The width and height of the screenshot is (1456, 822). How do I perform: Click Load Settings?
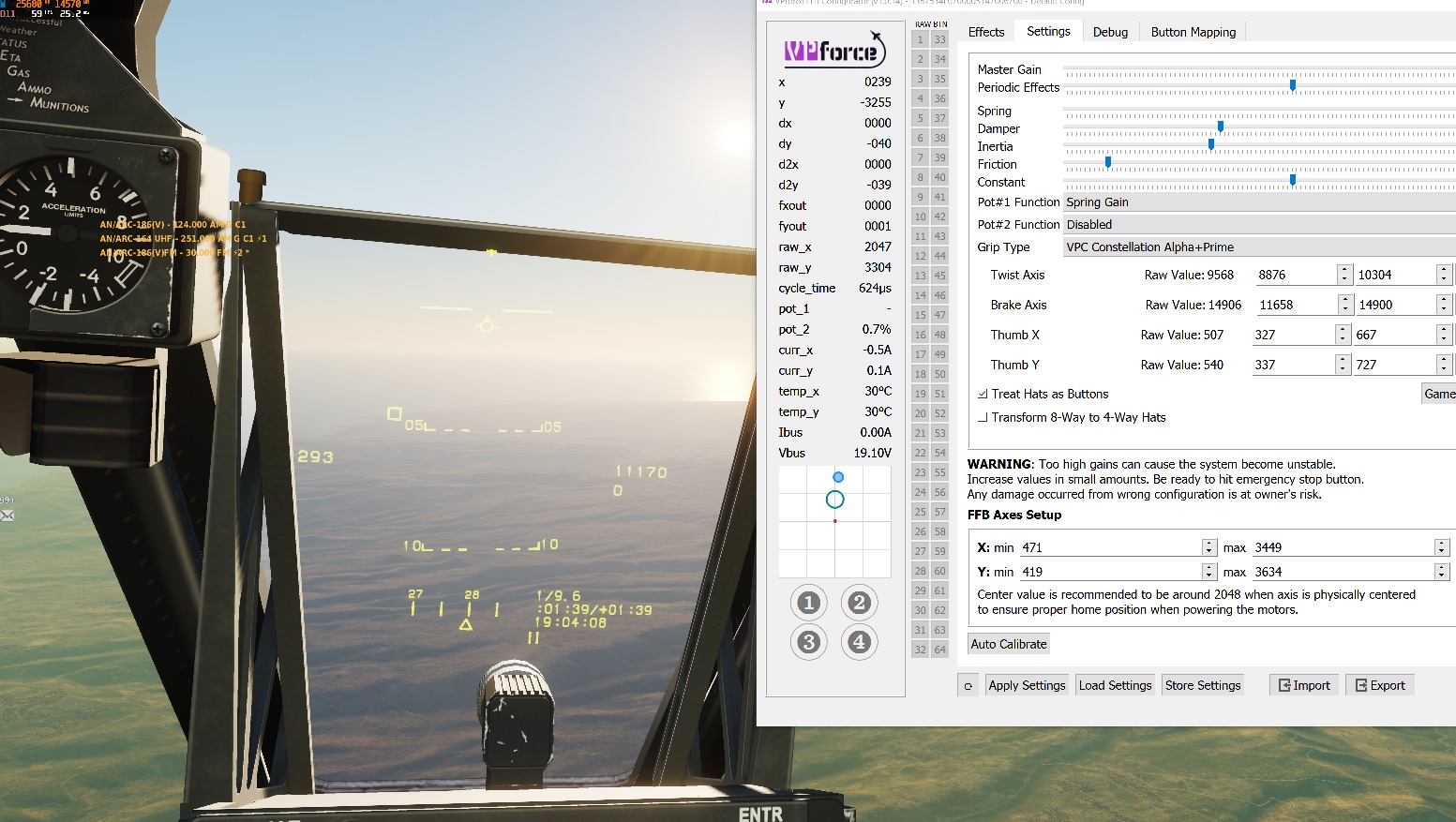[1115, 685]
